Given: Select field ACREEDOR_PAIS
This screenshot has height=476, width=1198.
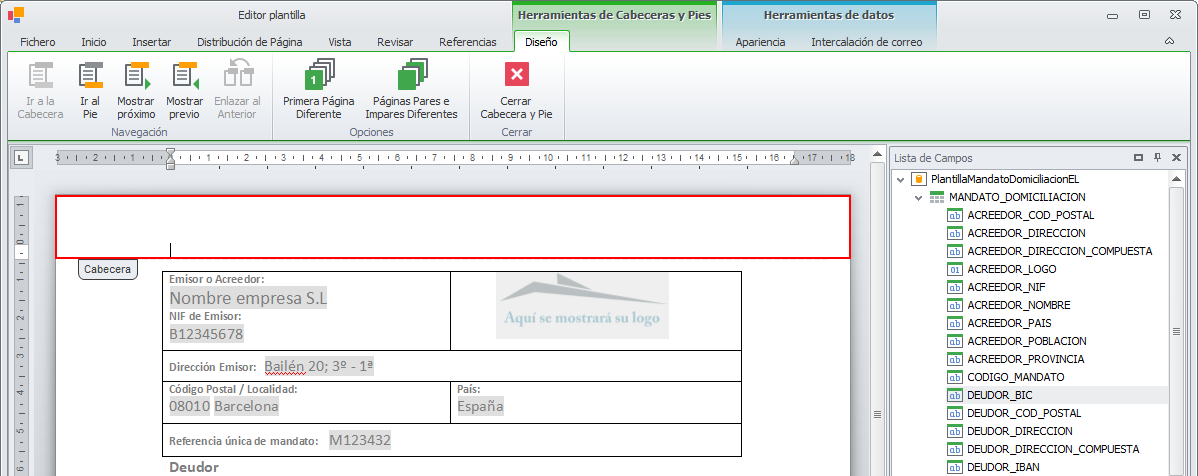Looking at the screenshot, I should (x=1009, y=322).
